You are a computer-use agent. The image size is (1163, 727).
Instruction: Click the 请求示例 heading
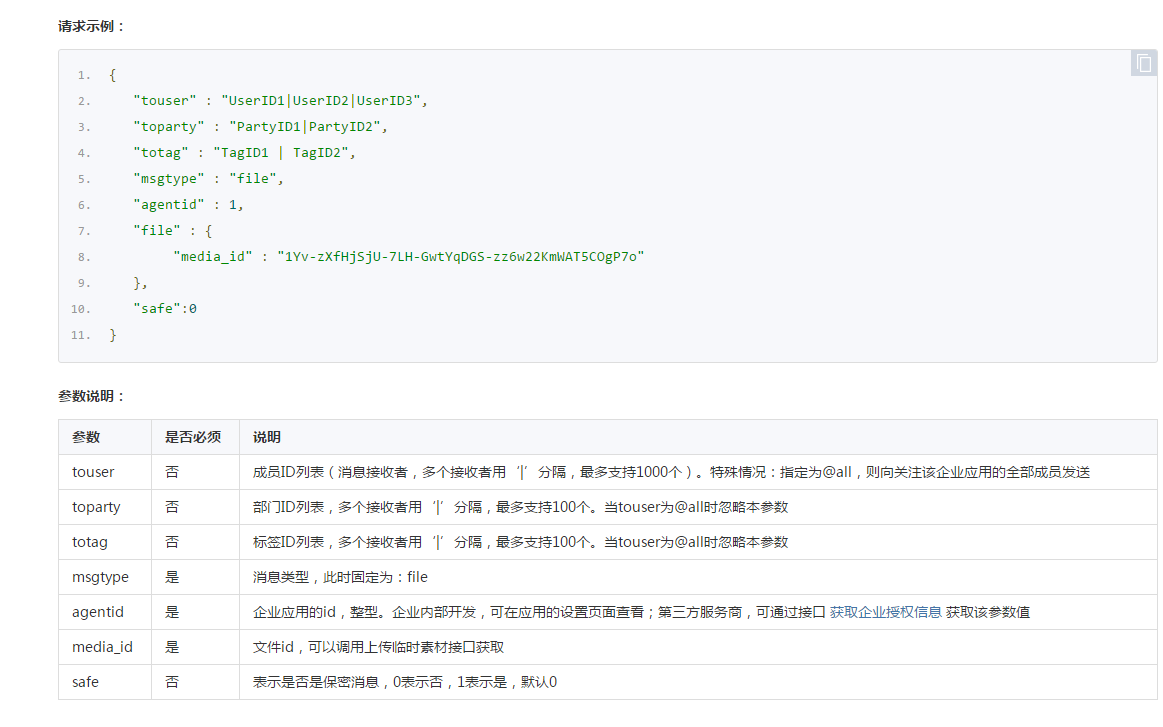coord(92,26)
